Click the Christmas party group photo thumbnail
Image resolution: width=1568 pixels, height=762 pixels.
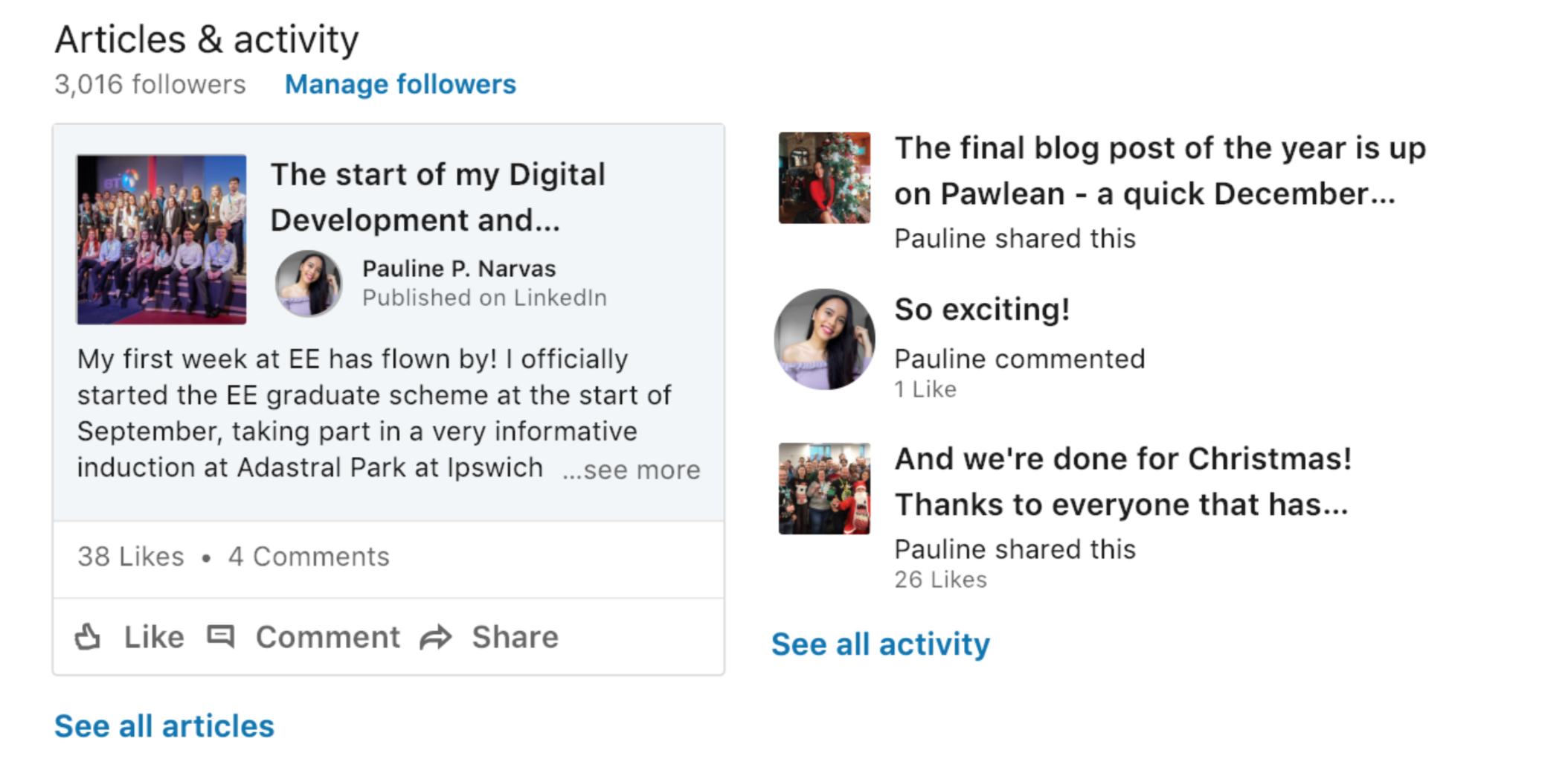[824, 489]
